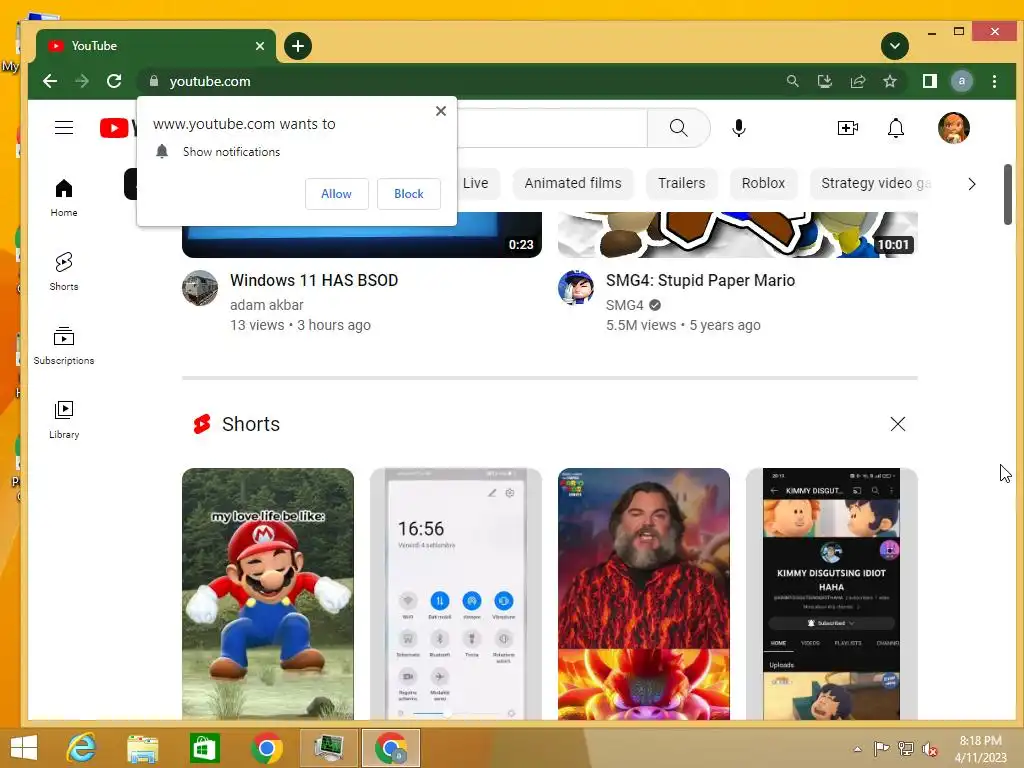
Task: Play the KIMMY DISGUTSING IDIOT short
Action: 831,594
